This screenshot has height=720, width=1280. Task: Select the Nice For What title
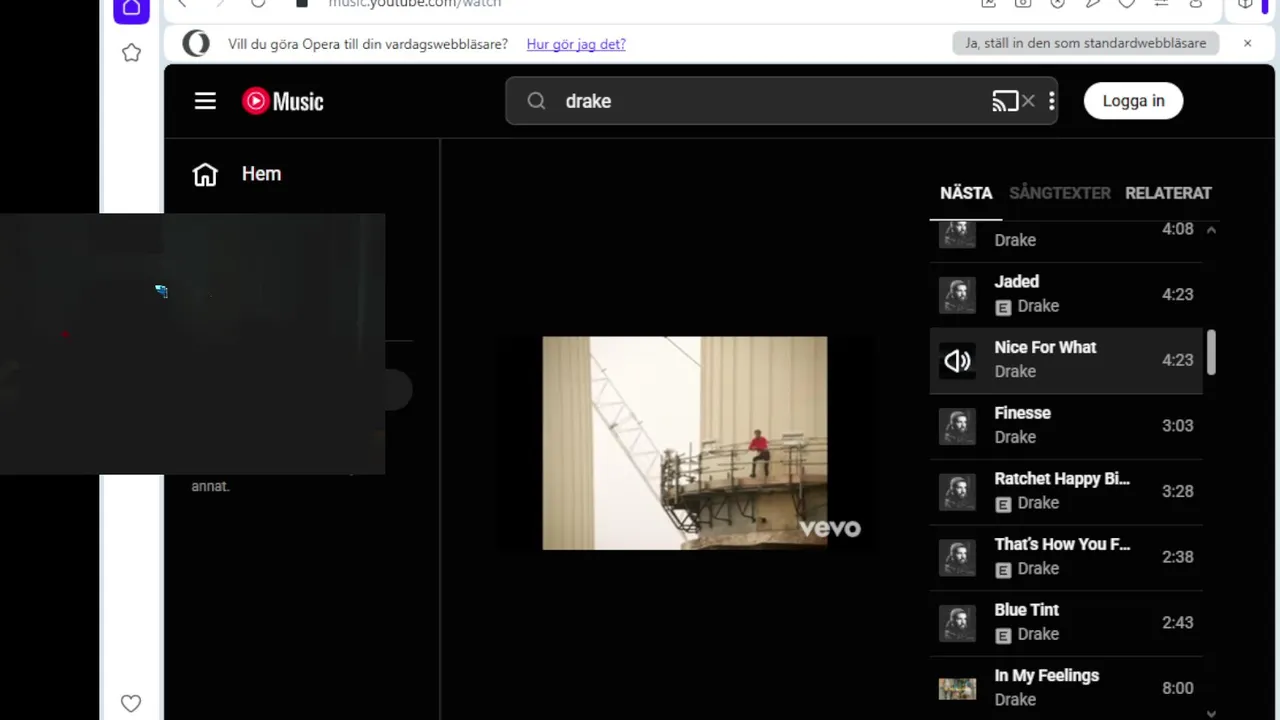pyautogui.click(x=1045, y=347)
